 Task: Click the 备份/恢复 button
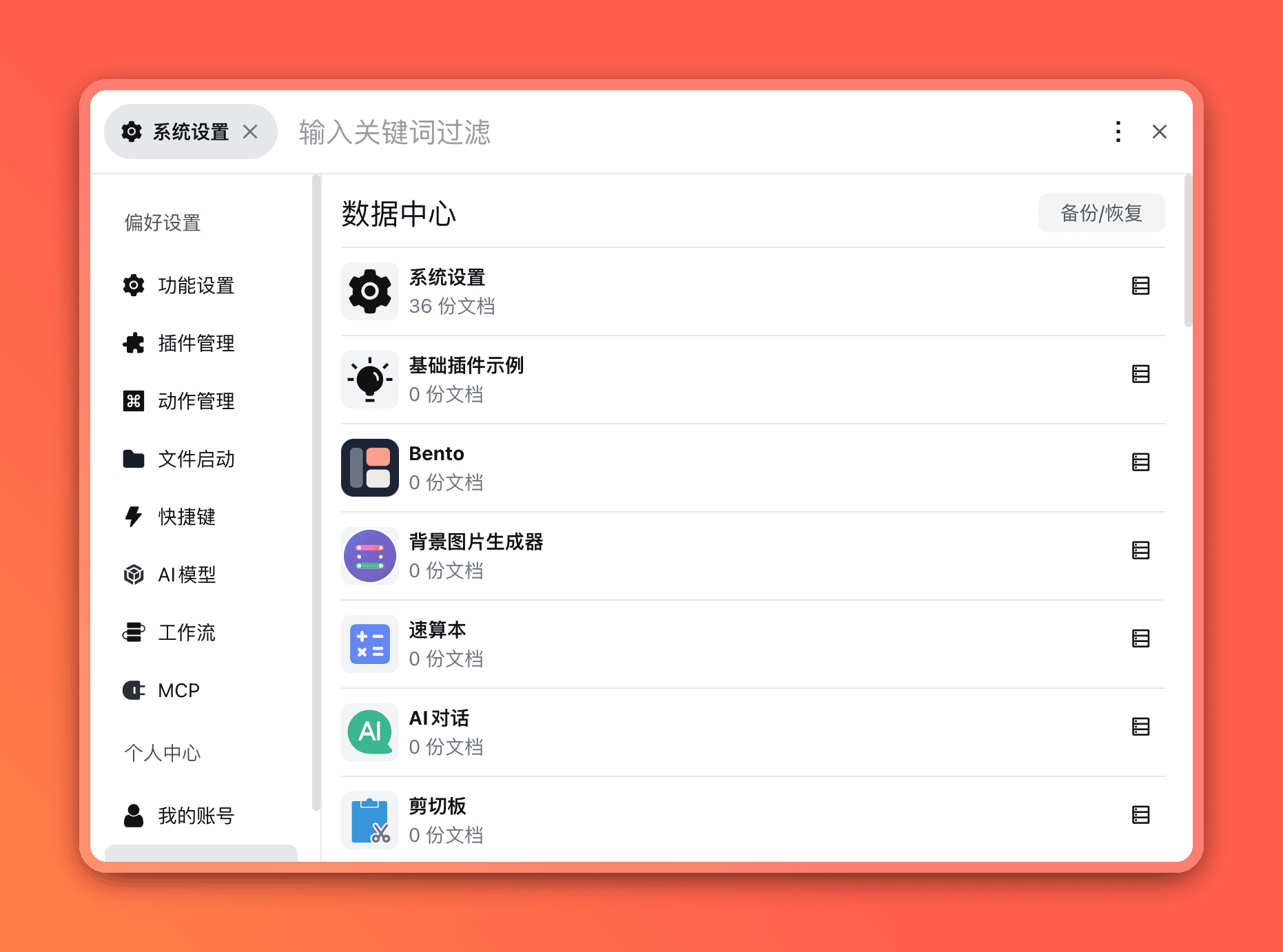1101,213
